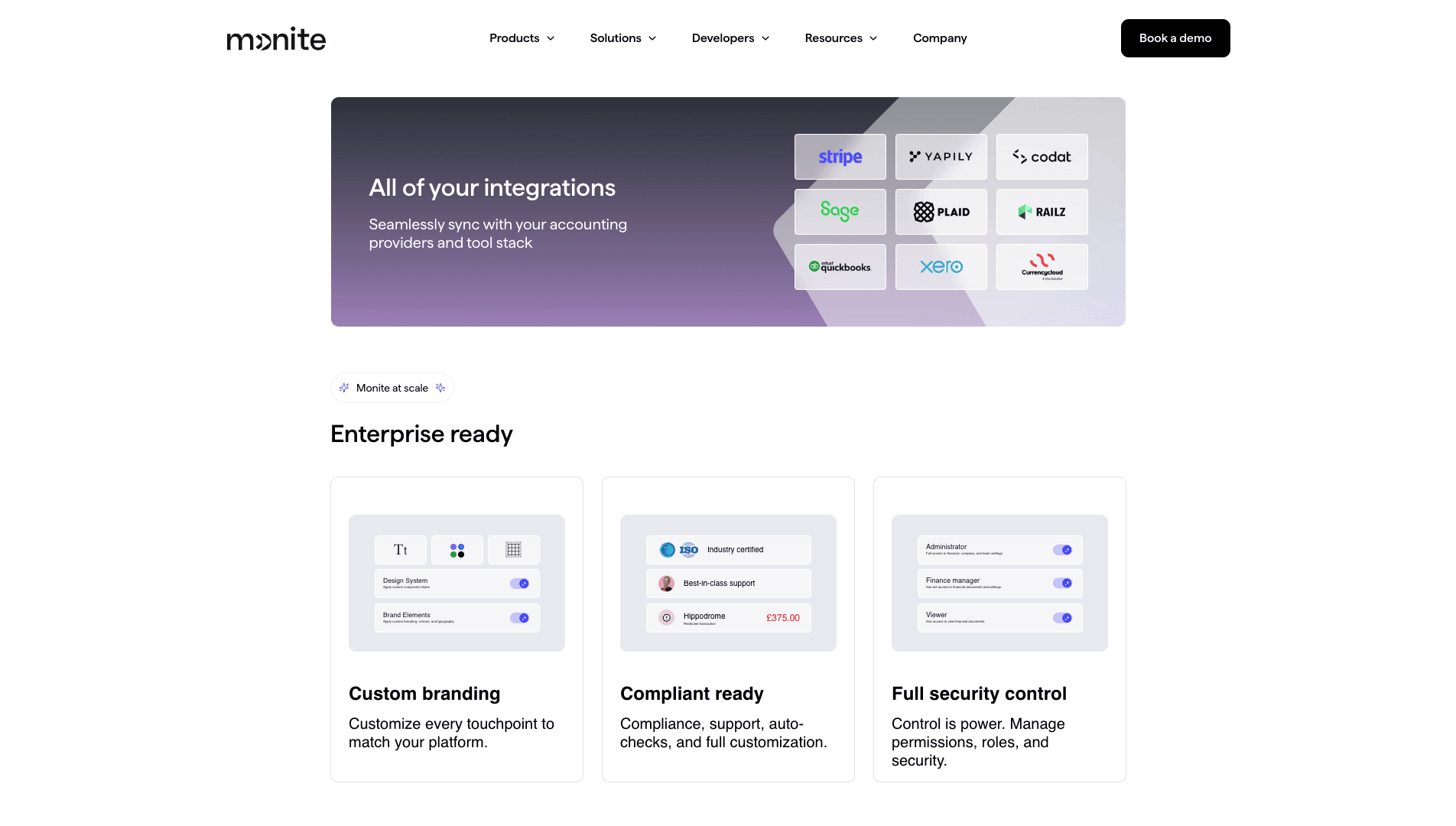The width and height of the screenshot is (1456, 826).
Task: Toggle the Design System switch
Action: [519, 584]
